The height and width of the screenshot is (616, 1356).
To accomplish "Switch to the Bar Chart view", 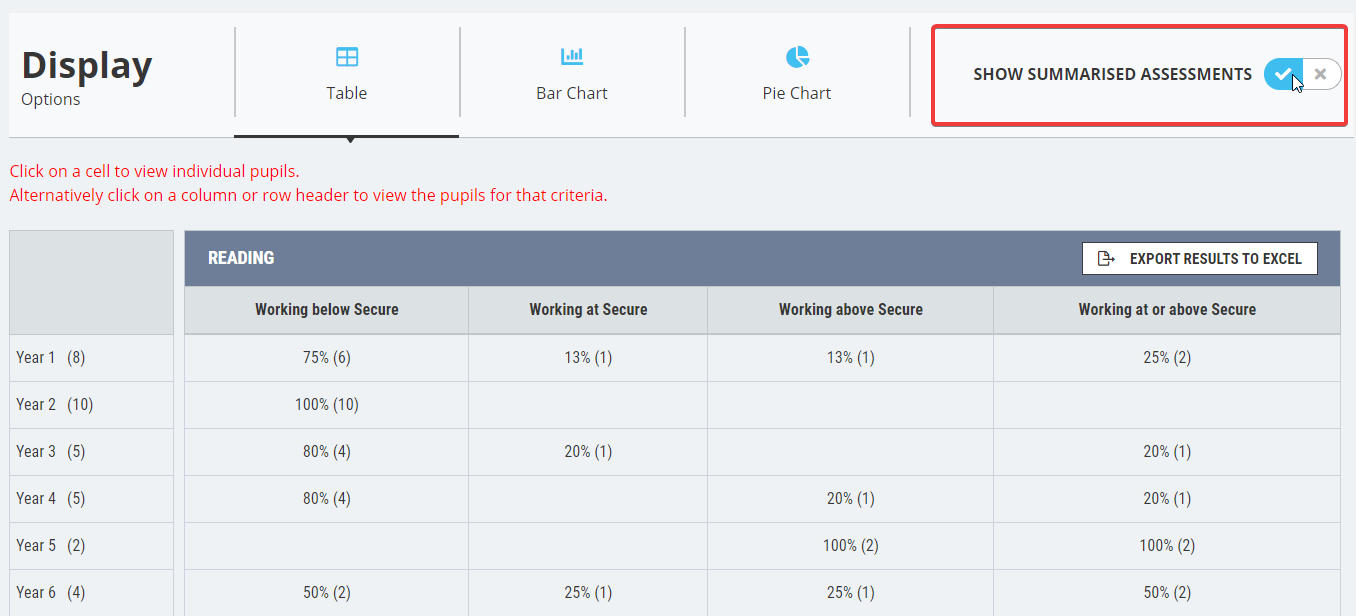I will pos(571,72).
